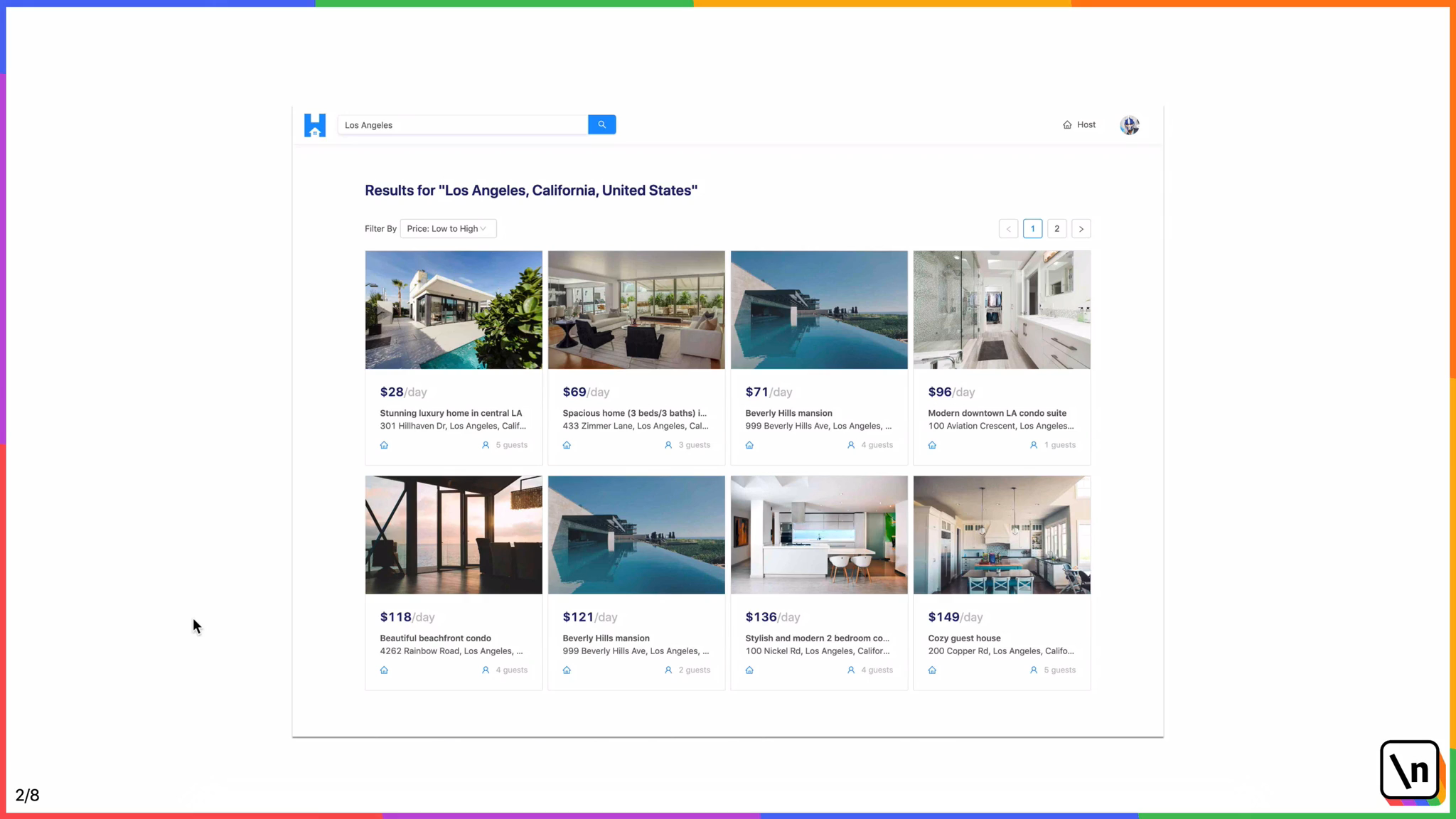Click the guests person icon on the $118 listing
1456x819 pixels.
[486, 670]
